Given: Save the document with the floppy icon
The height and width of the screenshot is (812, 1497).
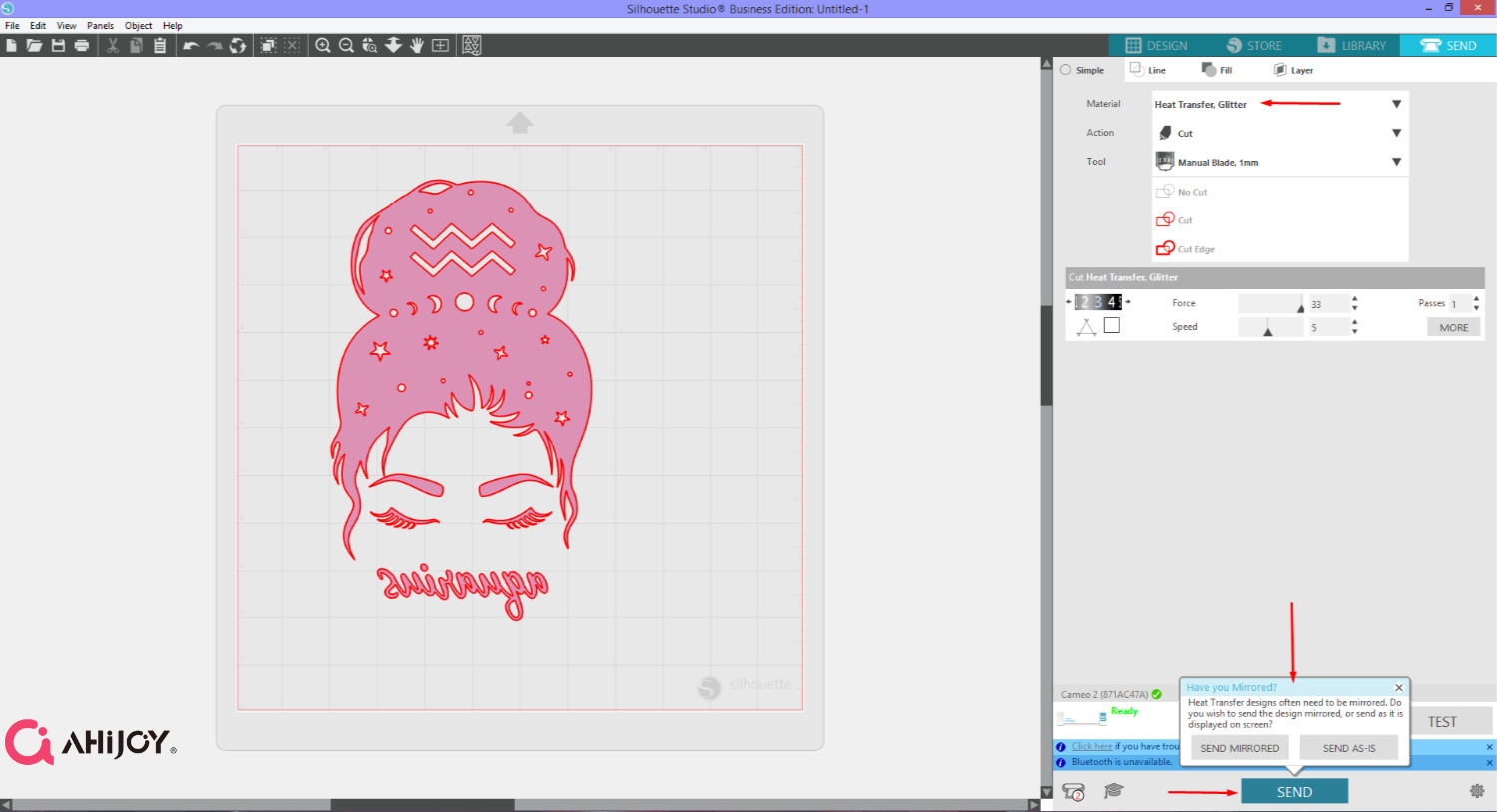Looking at the screenshot, I should (58, 46).
